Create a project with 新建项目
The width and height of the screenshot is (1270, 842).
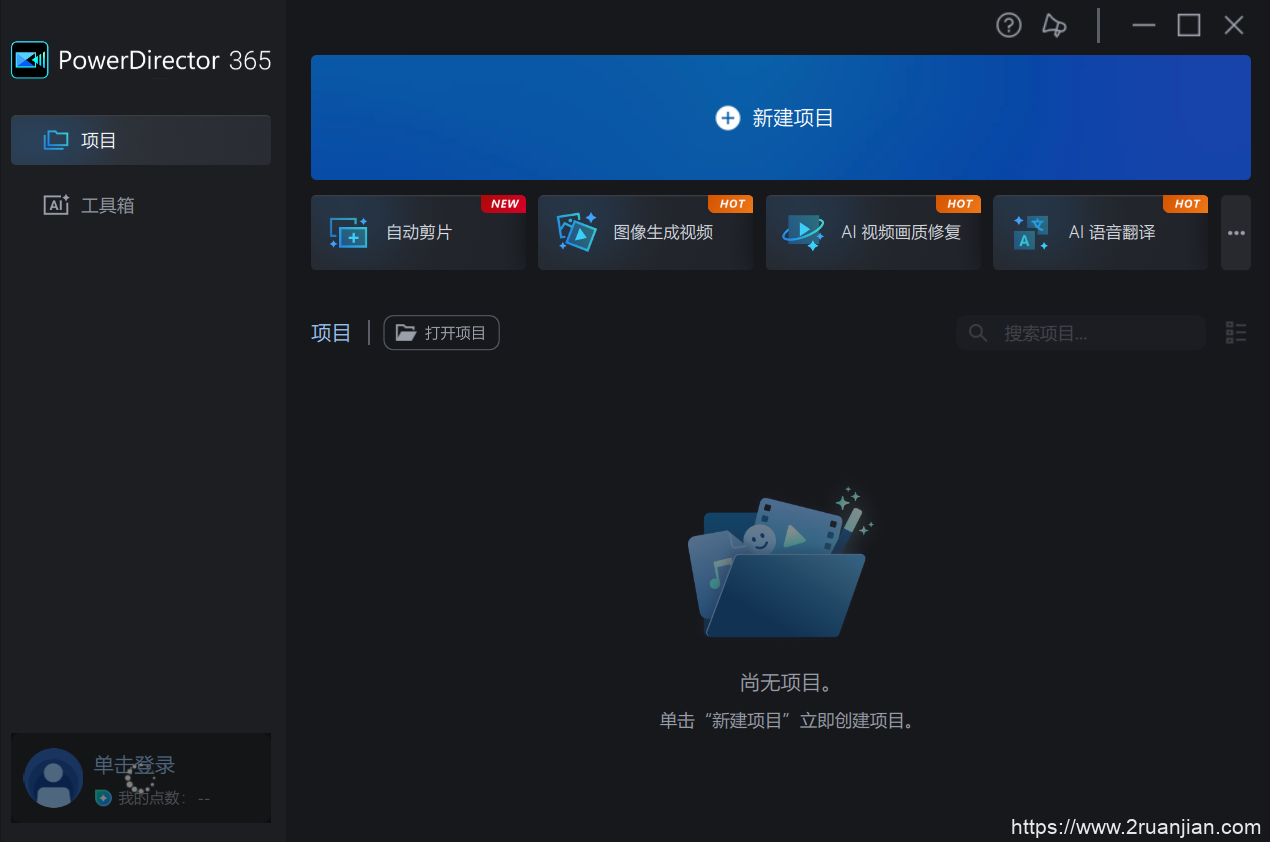click(x=781, y=118)
